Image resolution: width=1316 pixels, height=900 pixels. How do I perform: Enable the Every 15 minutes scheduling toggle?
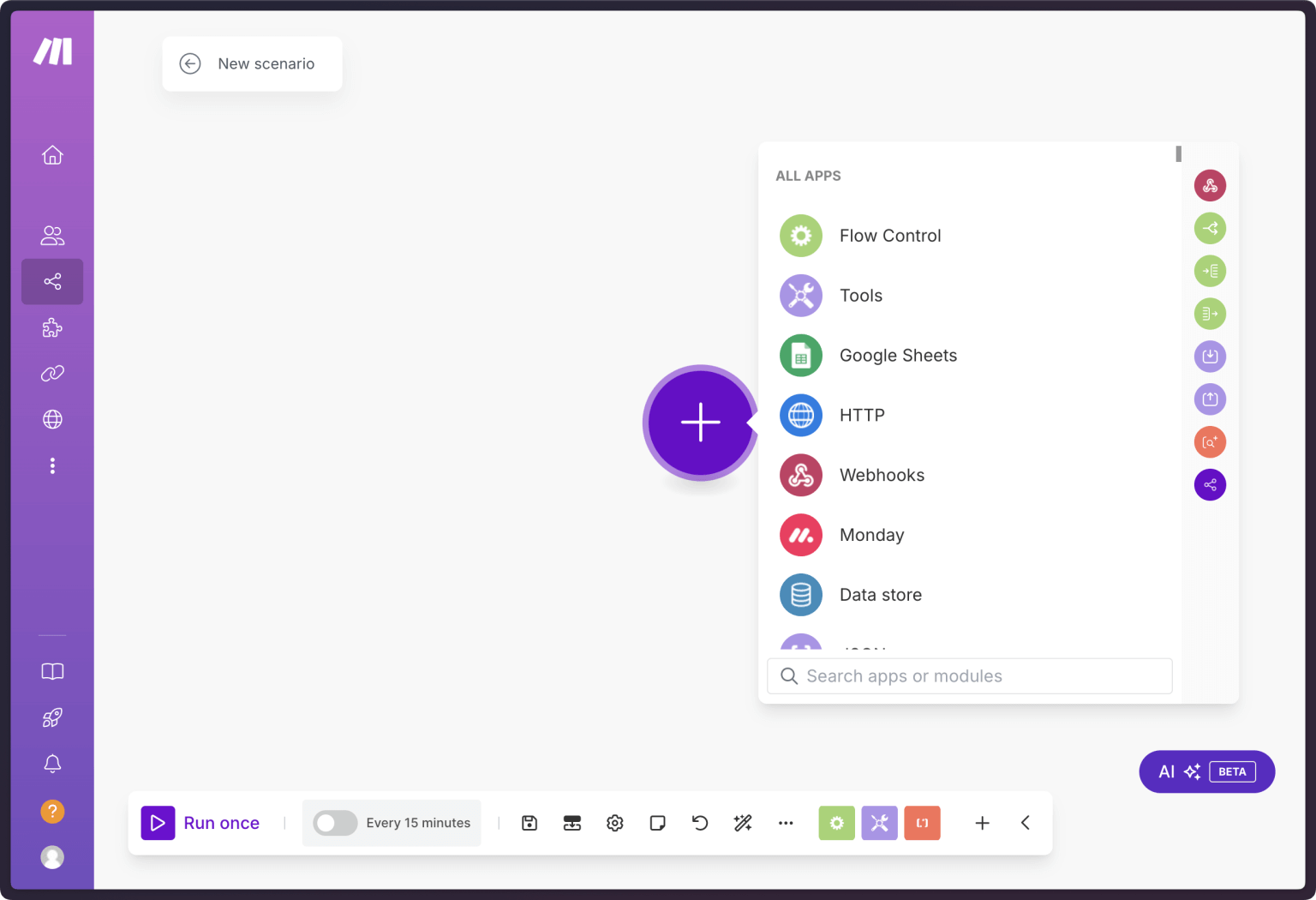point(334,823)
